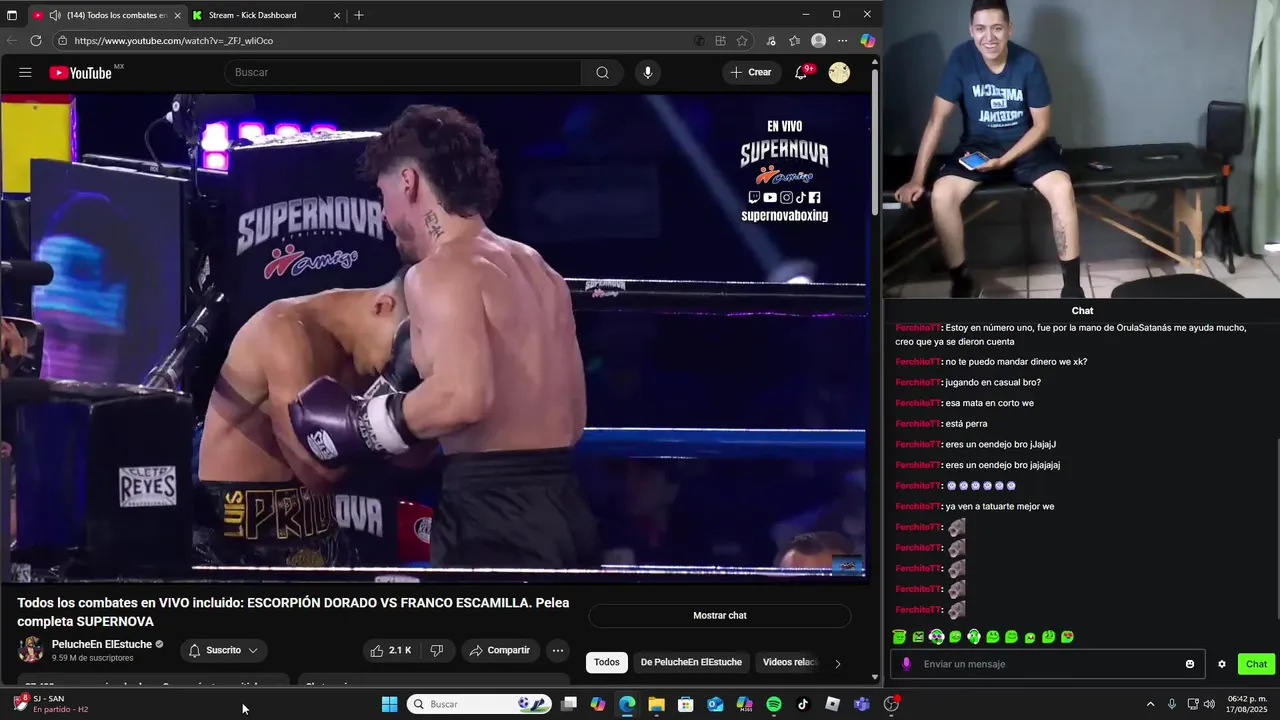The image size is (1280, 720).
Task: Select the Videos relacionados chip
Action: (790, 662)
